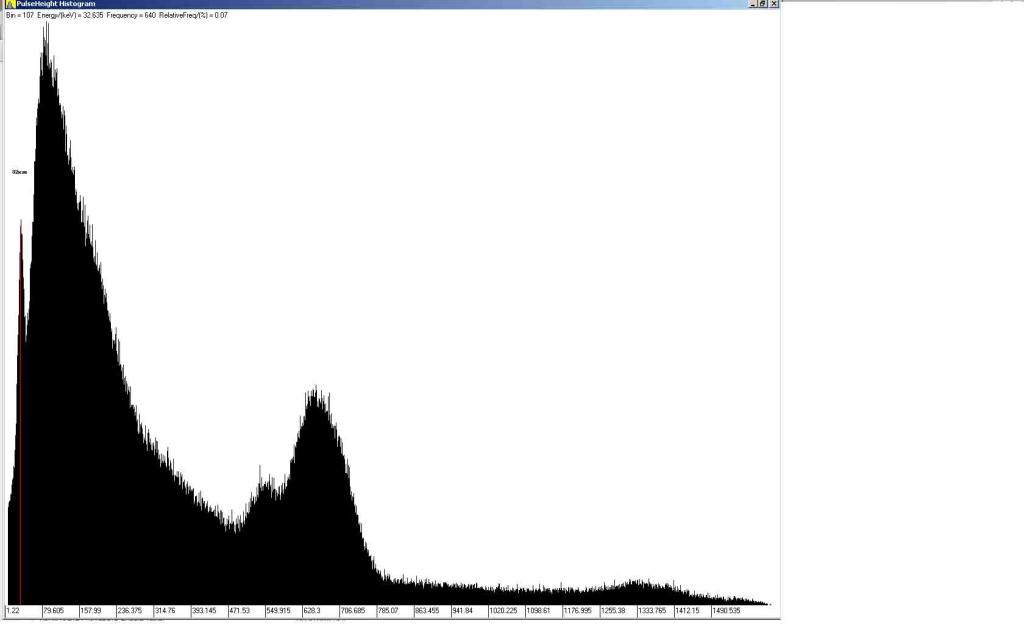Close the PulseHeight Histogram window
The image size is (1024, 640).
pos(773,4)
